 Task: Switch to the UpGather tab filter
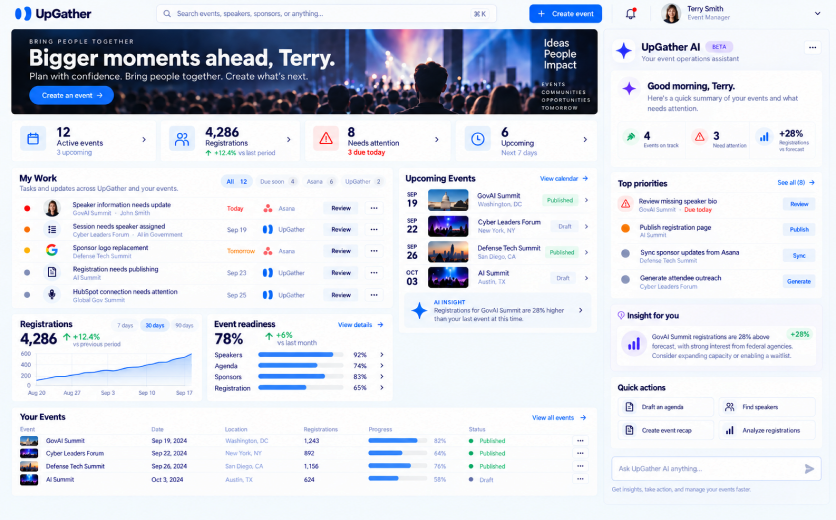(363, 182)
